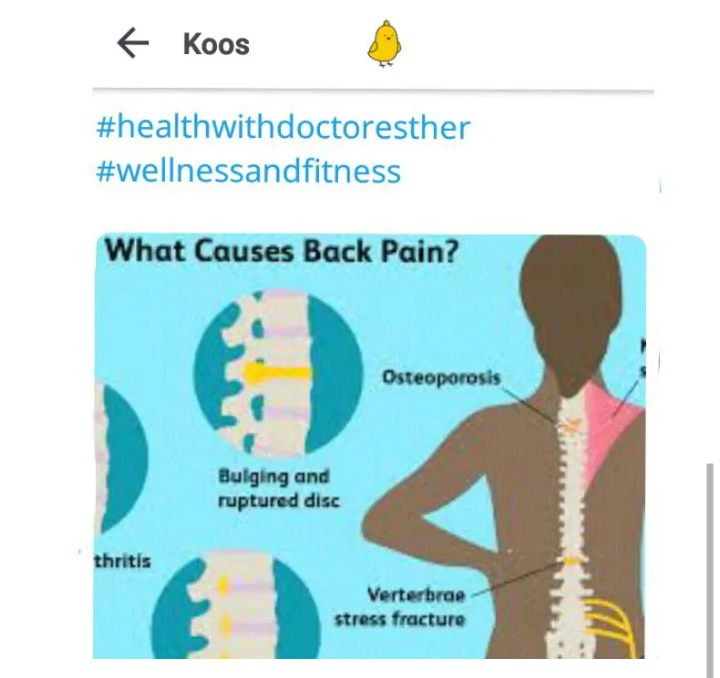Tap the bottom circular spine illustration

[236, 606]
